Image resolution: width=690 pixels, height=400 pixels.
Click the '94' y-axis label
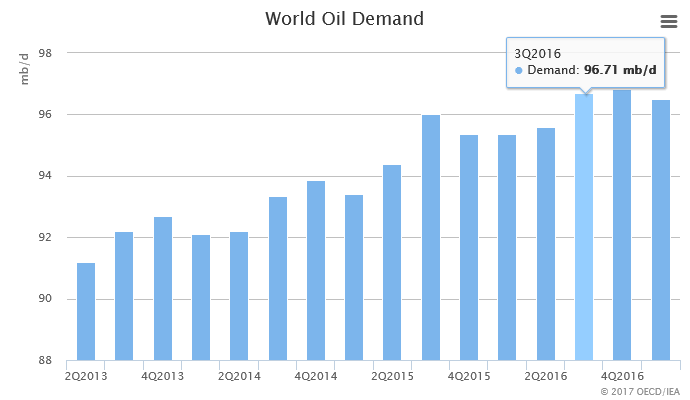45,176
